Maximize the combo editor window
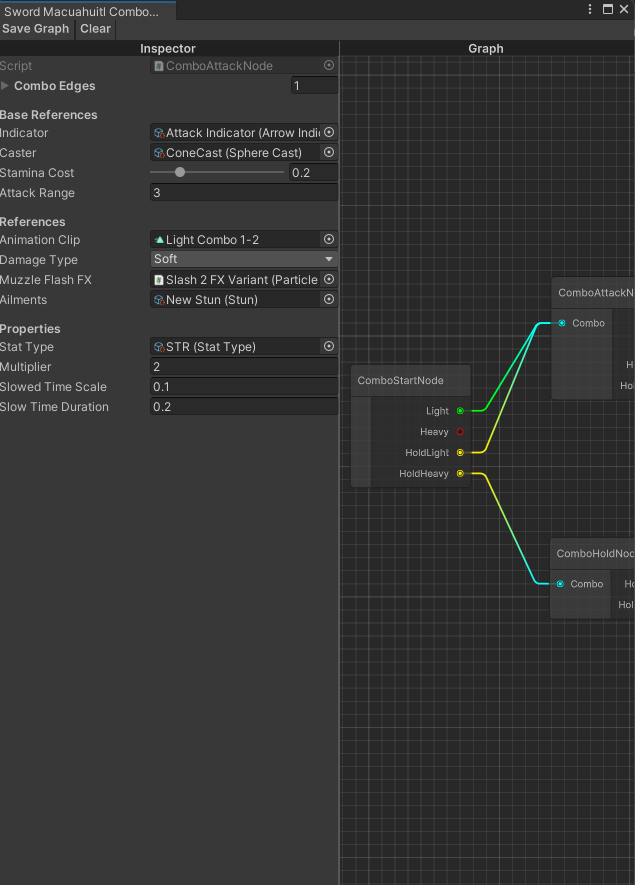635x885 pixels. [x=608, y=9]
